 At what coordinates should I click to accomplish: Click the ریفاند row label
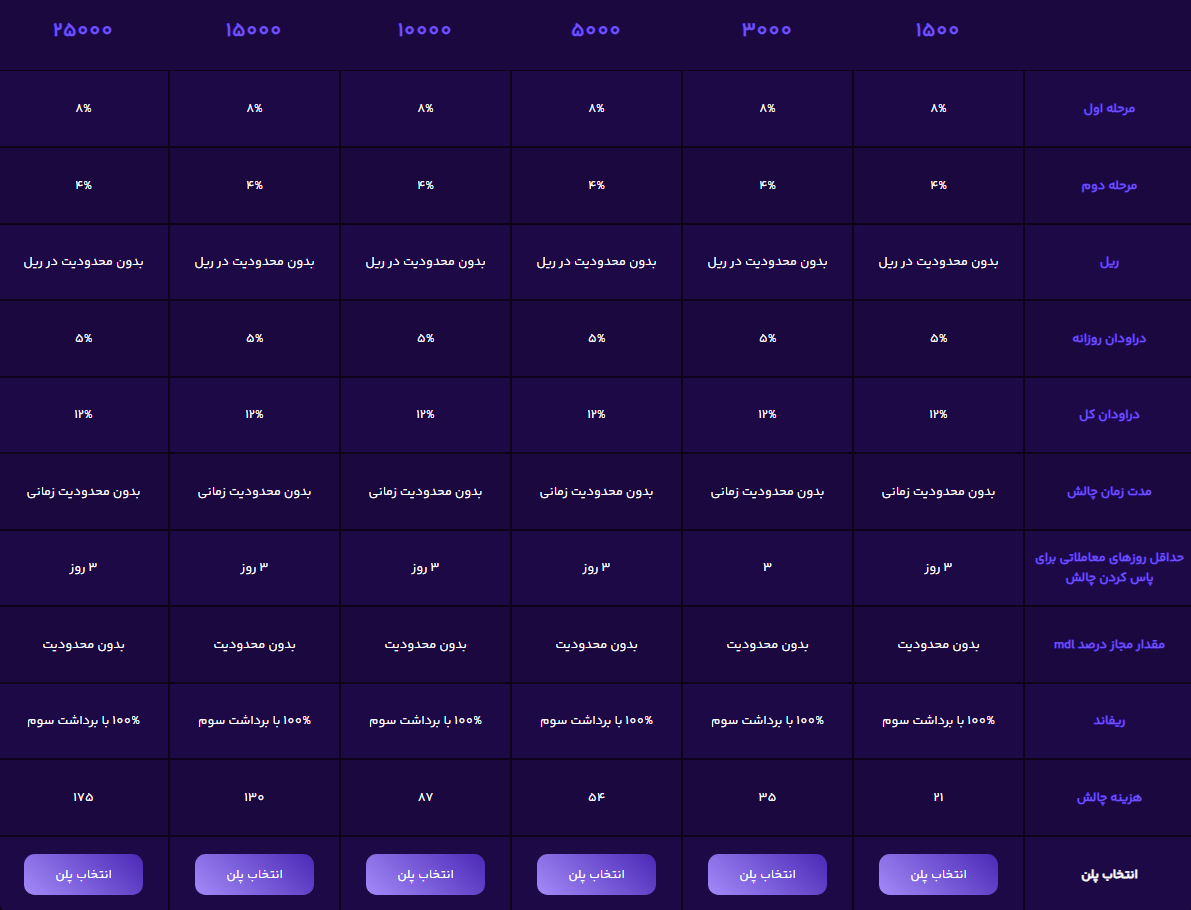click(x=1109, y=721)
